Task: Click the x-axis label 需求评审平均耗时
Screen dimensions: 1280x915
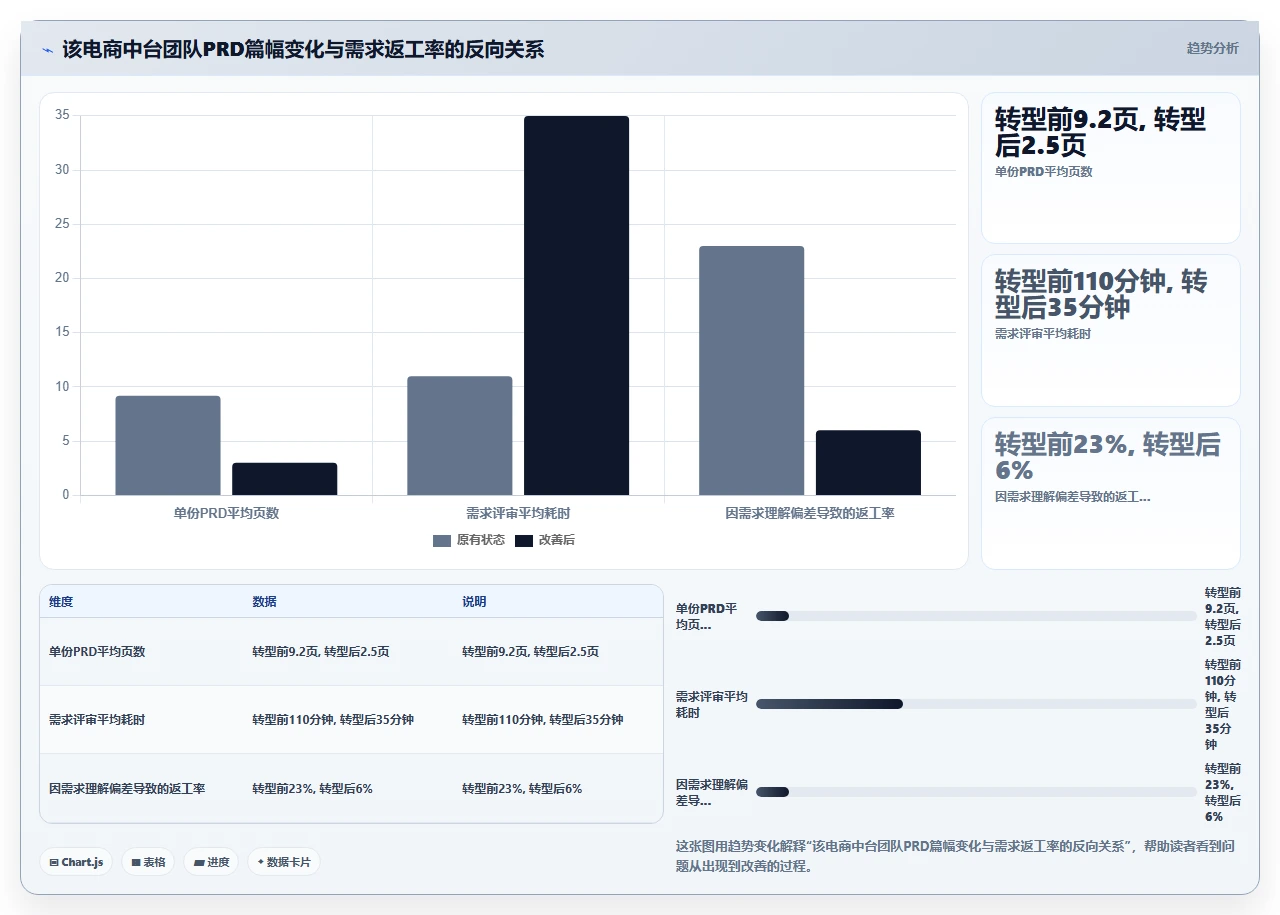Action: click(518, 513)
